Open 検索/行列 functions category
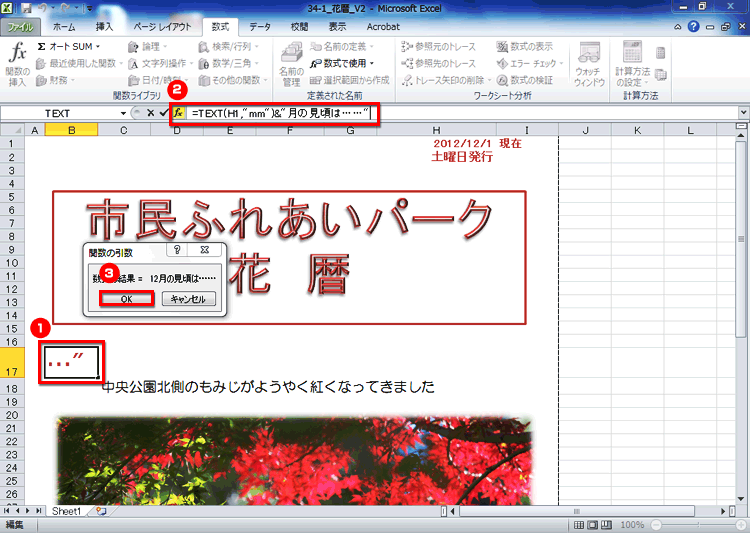 [x=228, y=46]
